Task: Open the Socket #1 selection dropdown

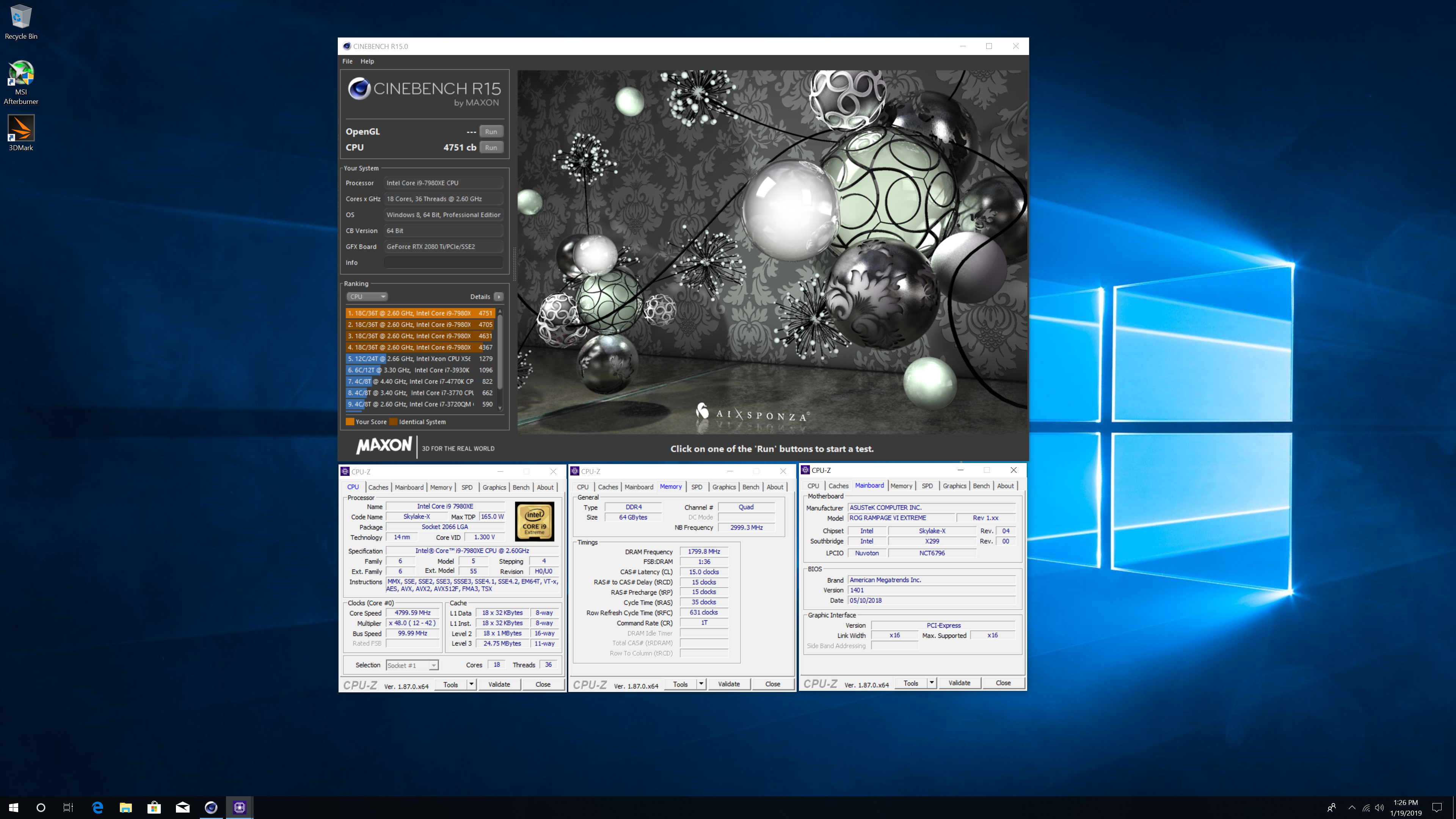Action: [x=412, y=665]
